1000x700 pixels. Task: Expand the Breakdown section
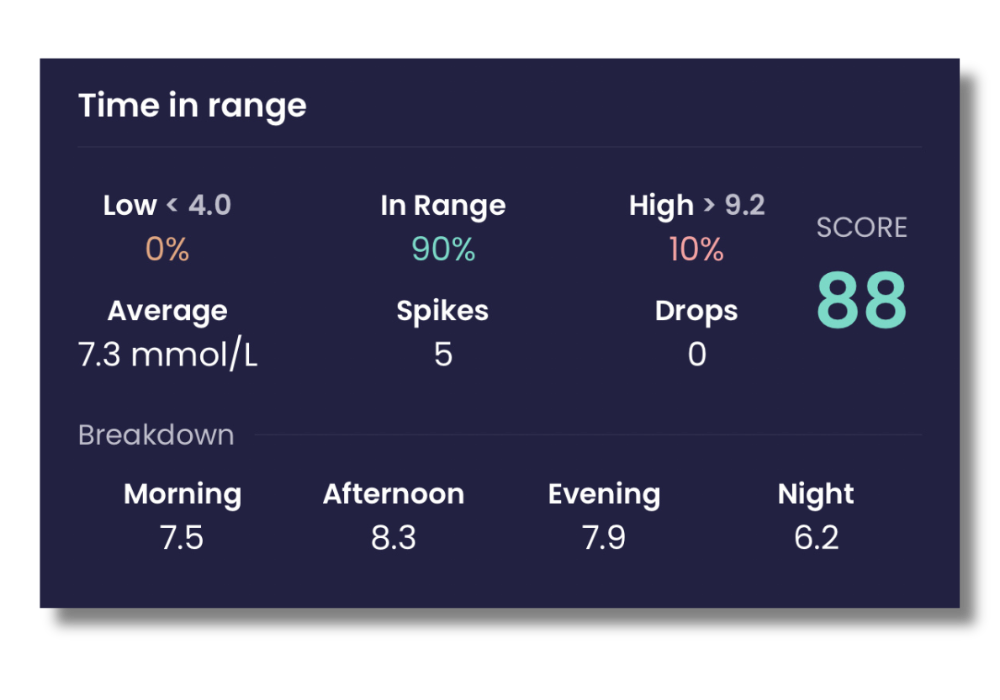coord(156,434)
